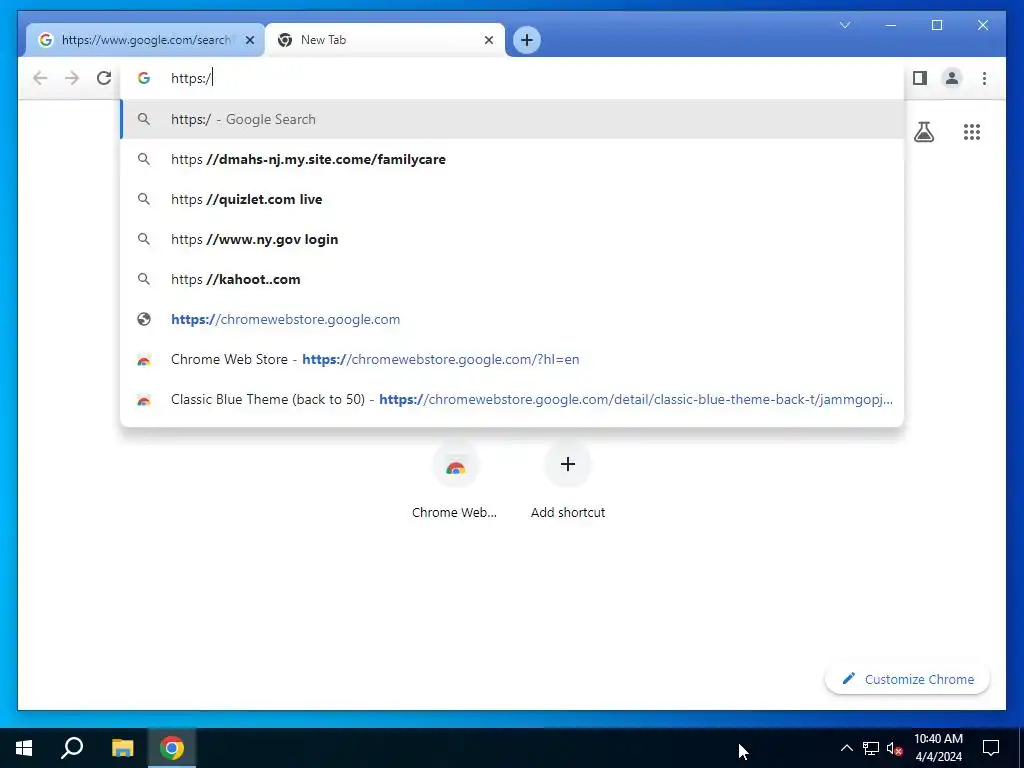Image resolution: width=1024 pixels, height=768 pixels.
Task: Open the Windows Start menu
Action: click(24, 748)
